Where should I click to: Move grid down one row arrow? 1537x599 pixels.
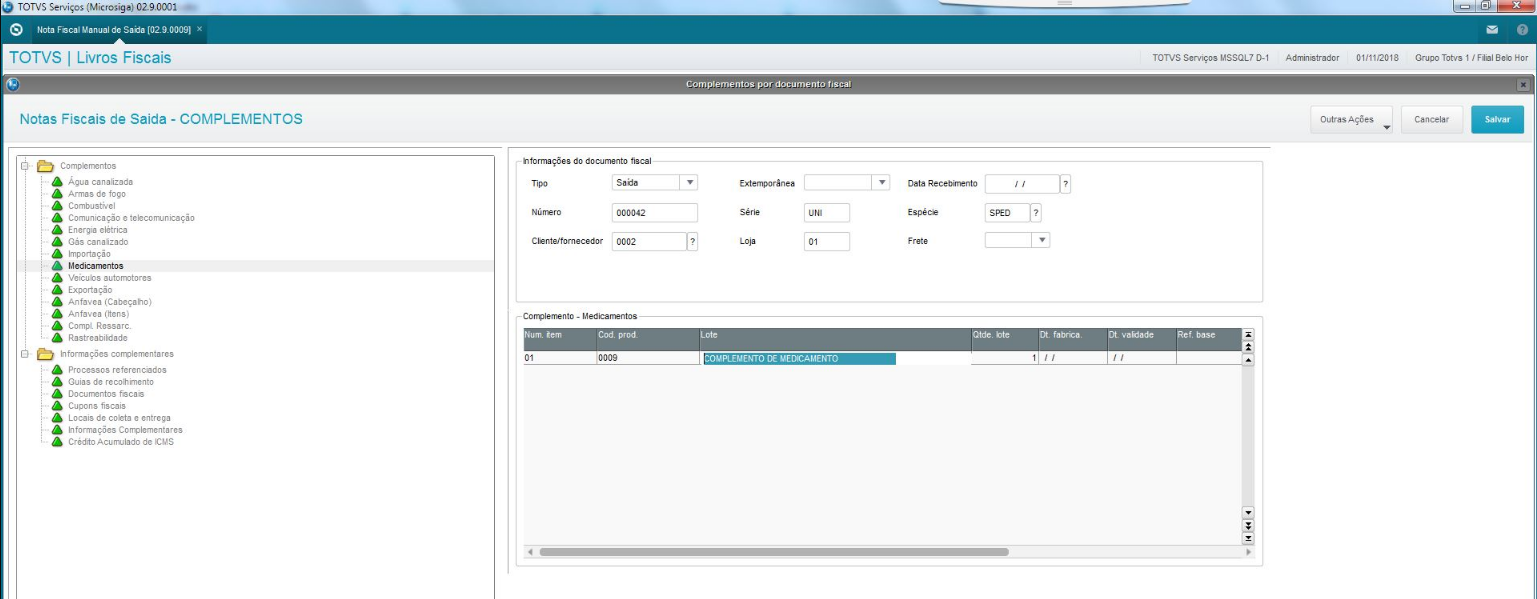(x=1247, y=512)
